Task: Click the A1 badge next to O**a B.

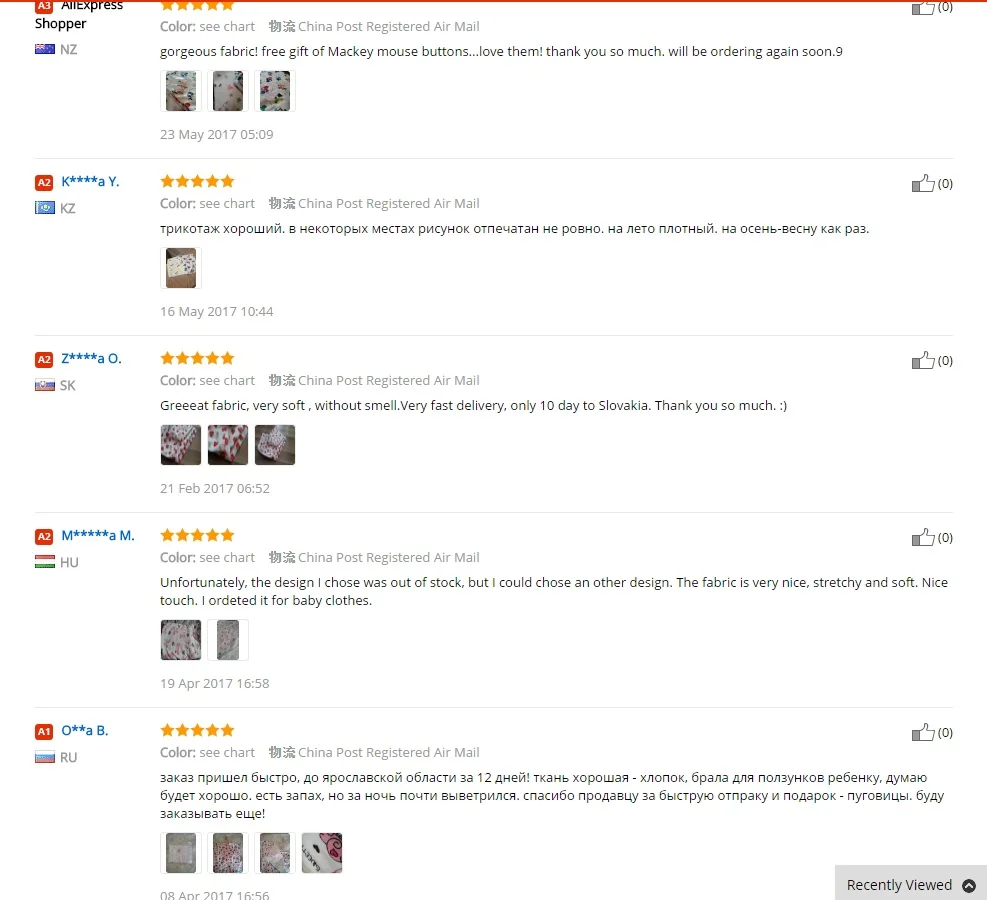Action: tap(43, 731)
